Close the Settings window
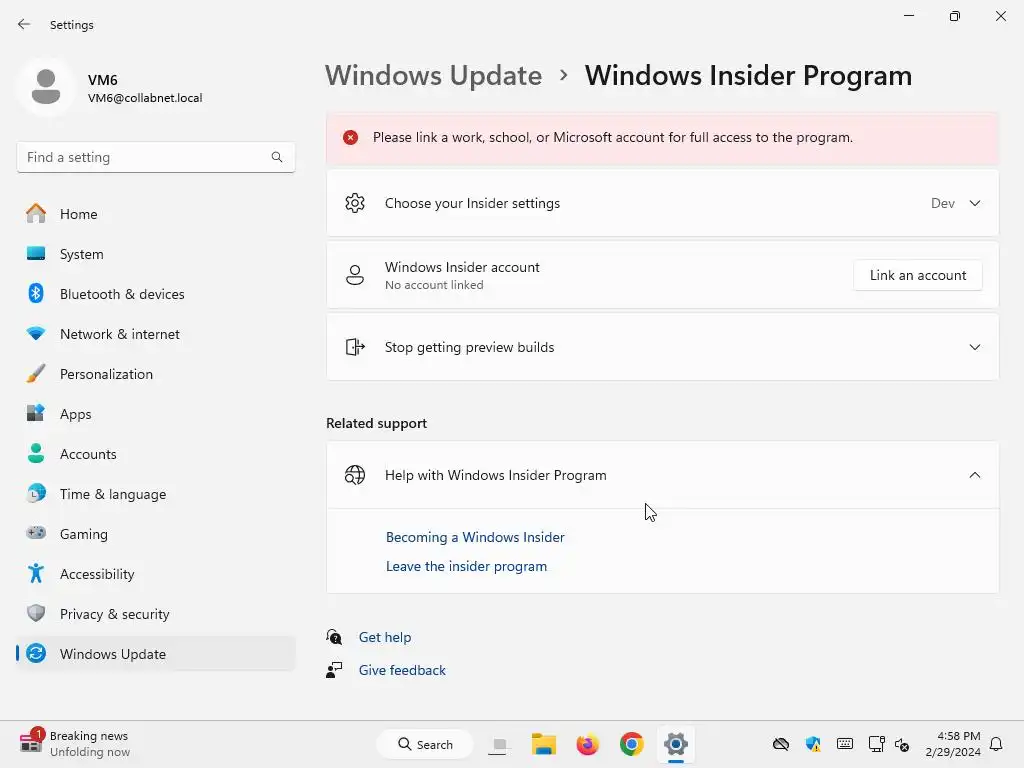Viewport: 1024px width, 768px height. pyautogui.click(x=1000, y=16)
